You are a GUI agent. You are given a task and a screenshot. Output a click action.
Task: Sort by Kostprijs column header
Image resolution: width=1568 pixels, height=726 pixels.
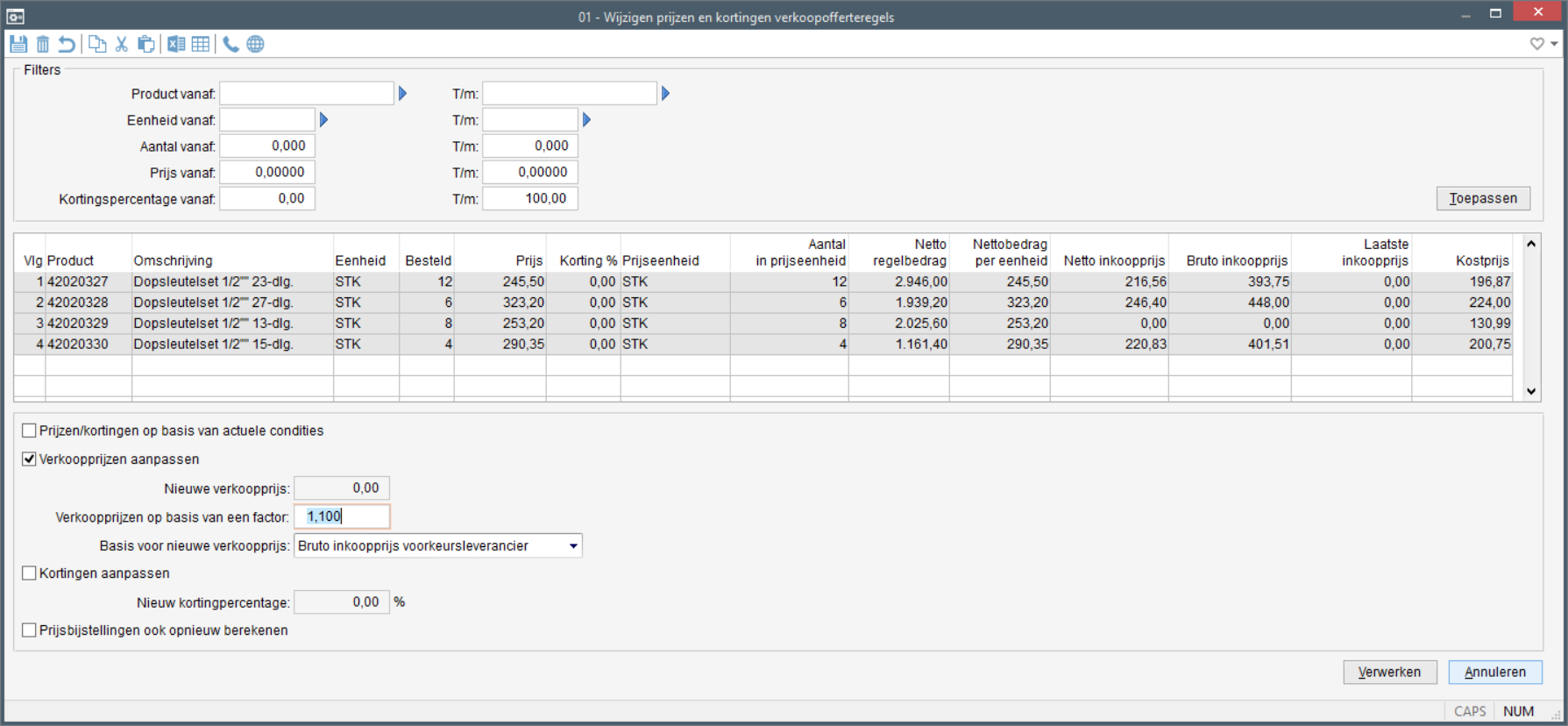click(1482, 260)
